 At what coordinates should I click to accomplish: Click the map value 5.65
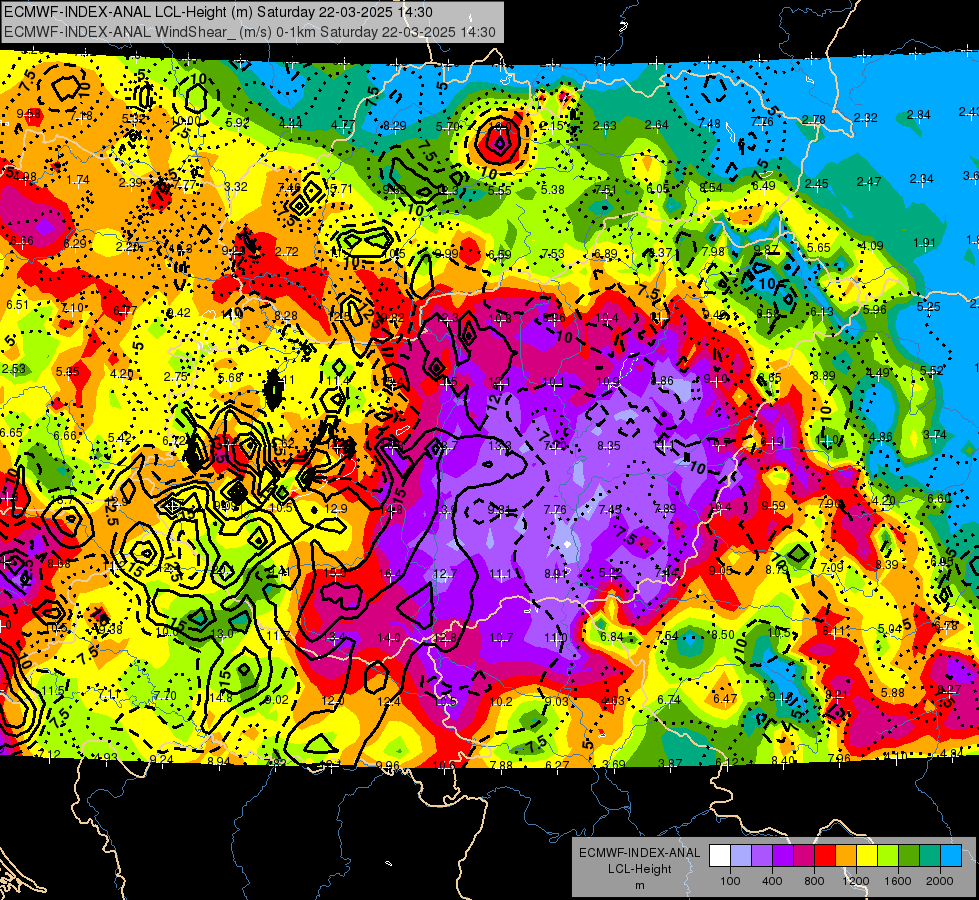pyautogui.click(x=818, y=248)
